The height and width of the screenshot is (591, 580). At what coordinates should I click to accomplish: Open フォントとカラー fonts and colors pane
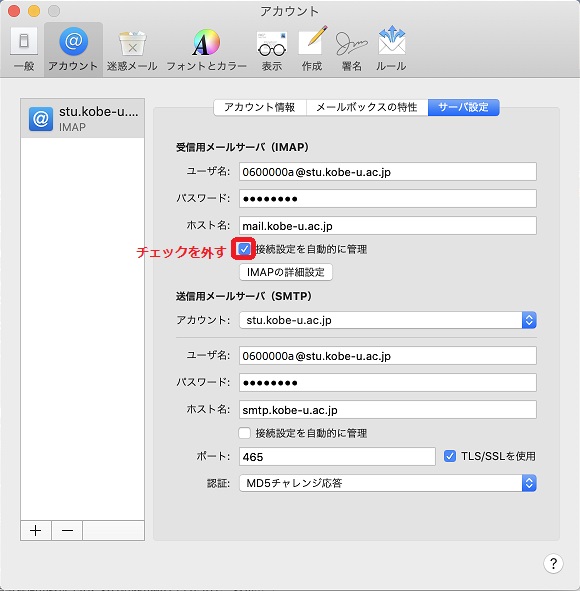[207, 49]
